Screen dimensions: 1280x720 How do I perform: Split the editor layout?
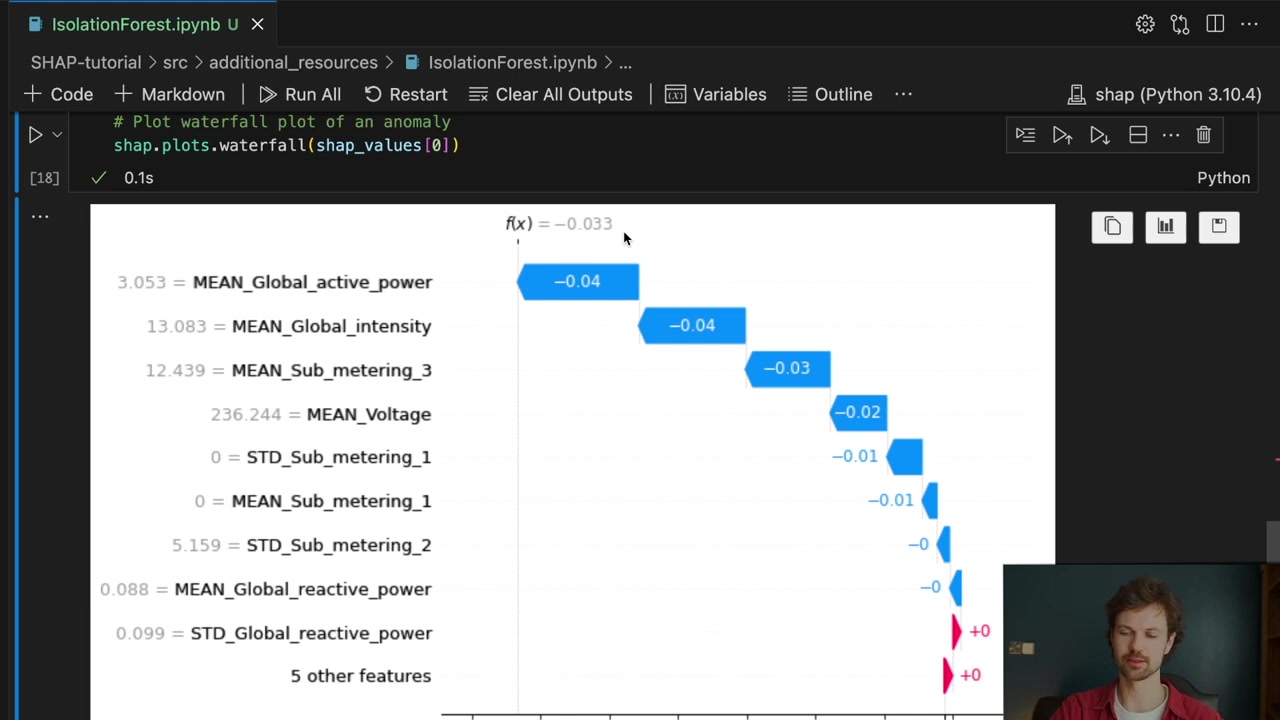pyautogui.click(x=1215, y=24)
